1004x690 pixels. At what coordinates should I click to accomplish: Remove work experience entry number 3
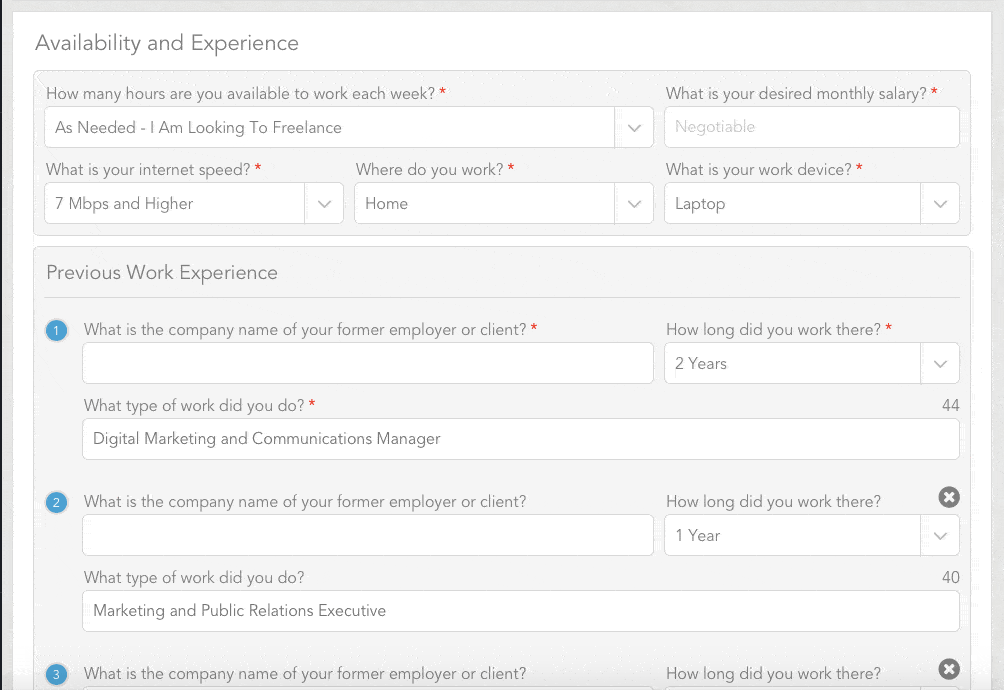coord(949,669)
